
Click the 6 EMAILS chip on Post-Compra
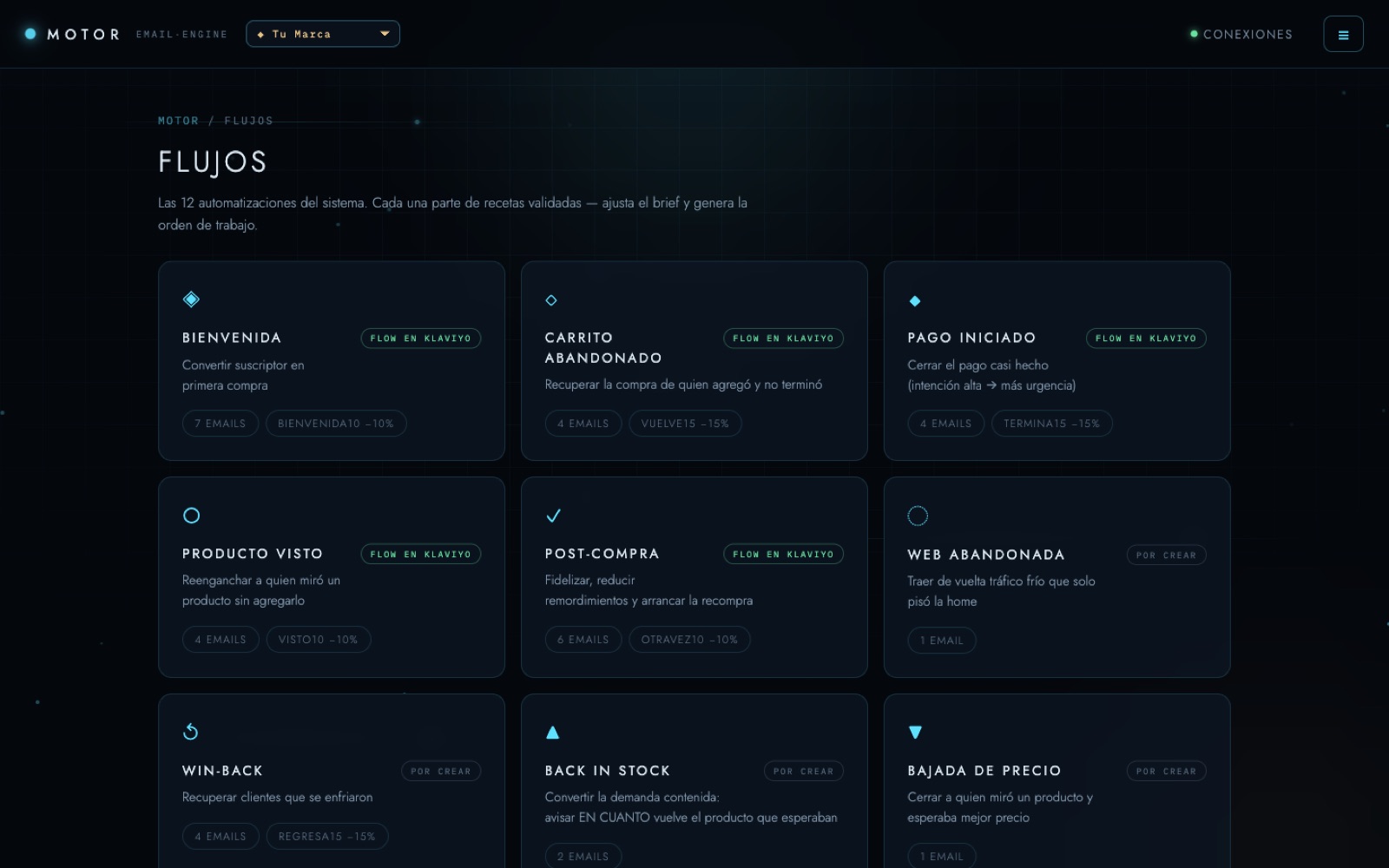583,640
